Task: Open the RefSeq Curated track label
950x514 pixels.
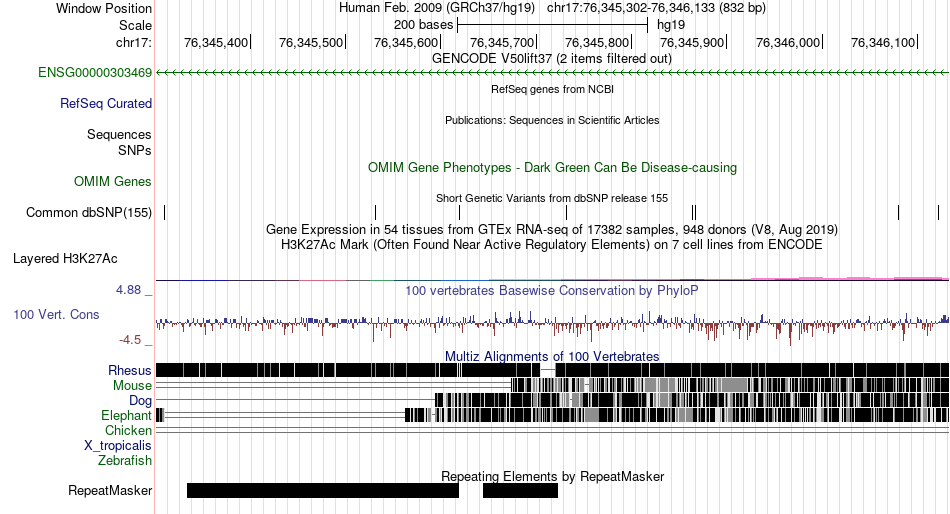Action: click(x=106, y=104)
